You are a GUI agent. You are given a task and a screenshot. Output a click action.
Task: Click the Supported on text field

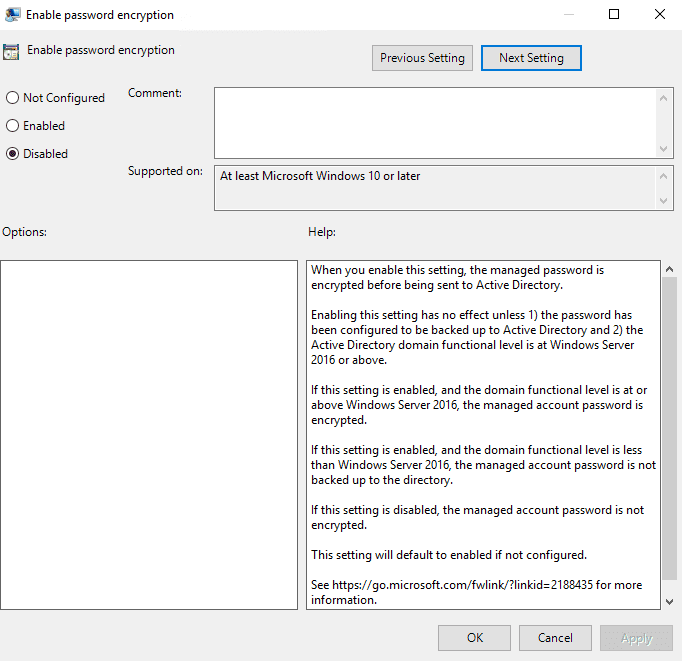pos(435,188)
